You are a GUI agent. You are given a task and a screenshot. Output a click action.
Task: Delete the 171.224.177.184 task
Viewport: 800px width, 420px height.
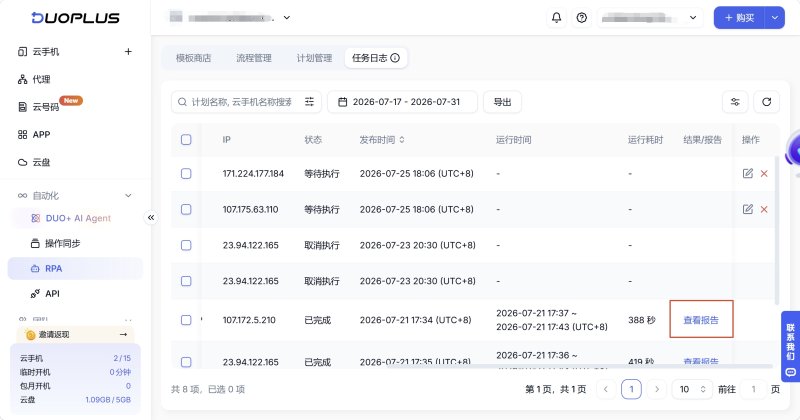(x=764, y=174)
